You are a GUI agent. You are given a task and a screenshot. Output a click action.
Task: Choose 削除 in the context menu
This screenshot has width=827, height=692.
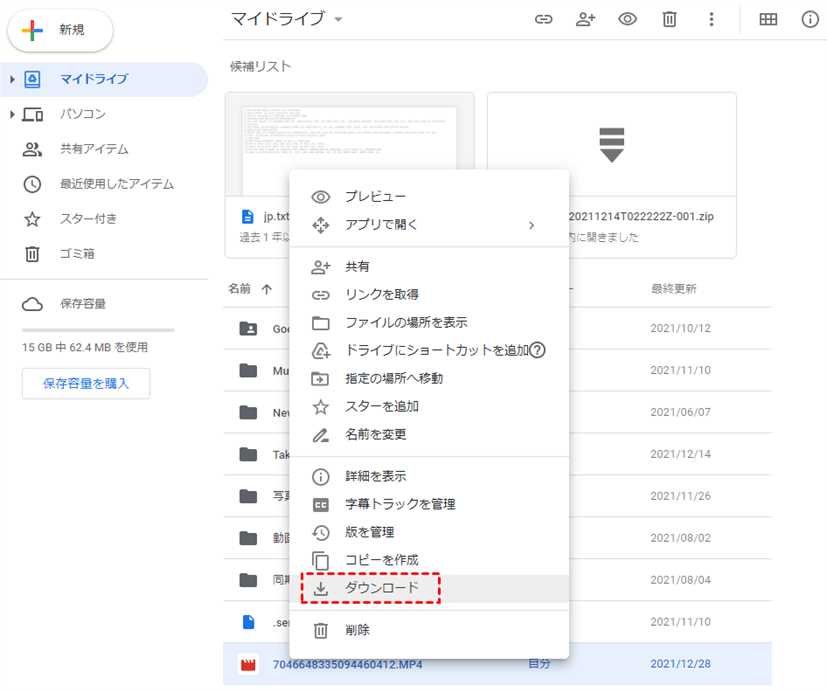(357, 630)
